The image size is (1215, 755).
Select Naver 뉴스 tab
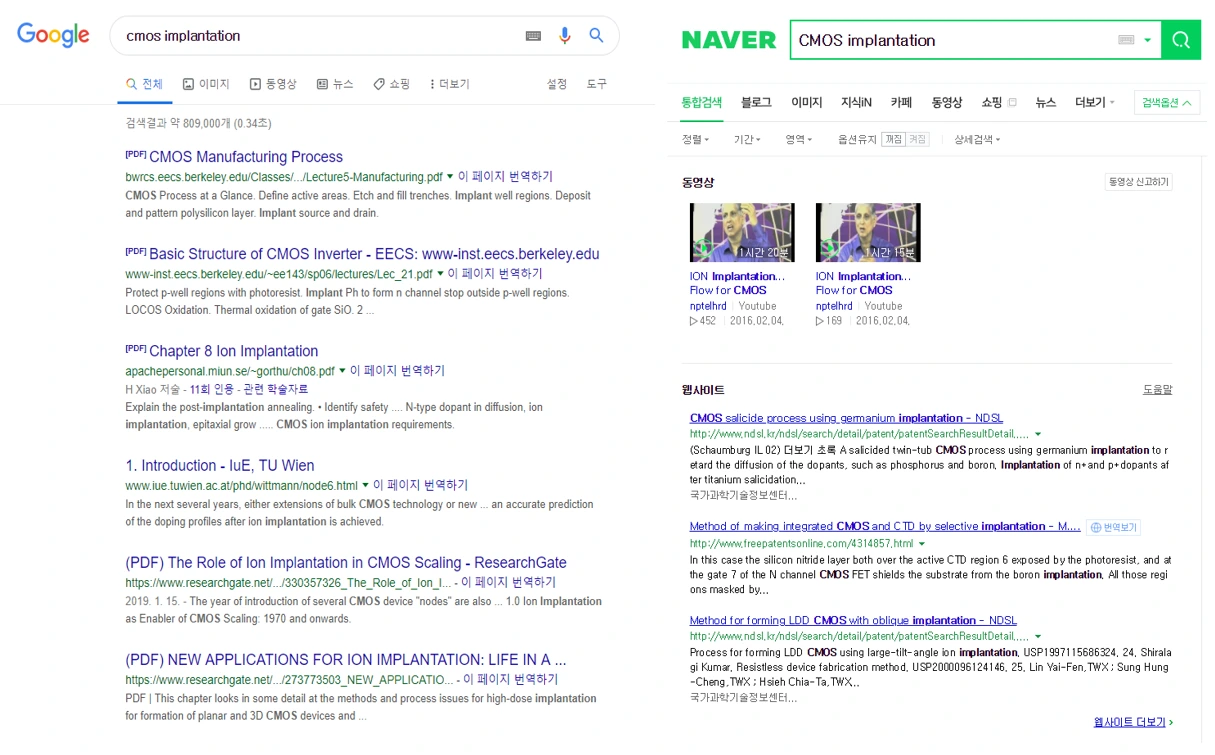point(1045,102)
